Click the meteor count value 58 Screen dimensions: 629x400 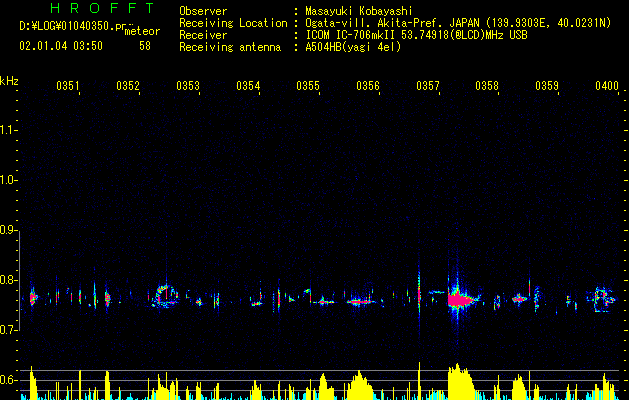point(145,46)
